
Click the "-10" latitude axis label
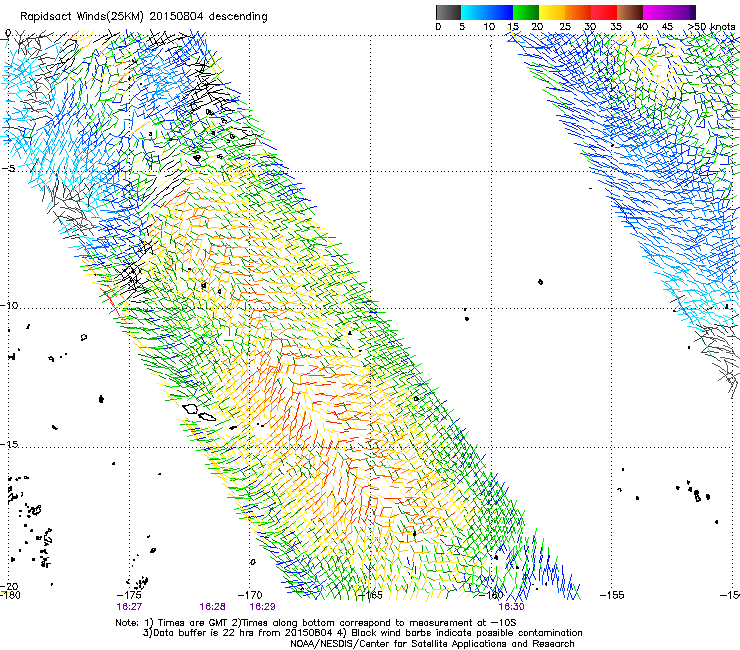(x=10, y=305)
